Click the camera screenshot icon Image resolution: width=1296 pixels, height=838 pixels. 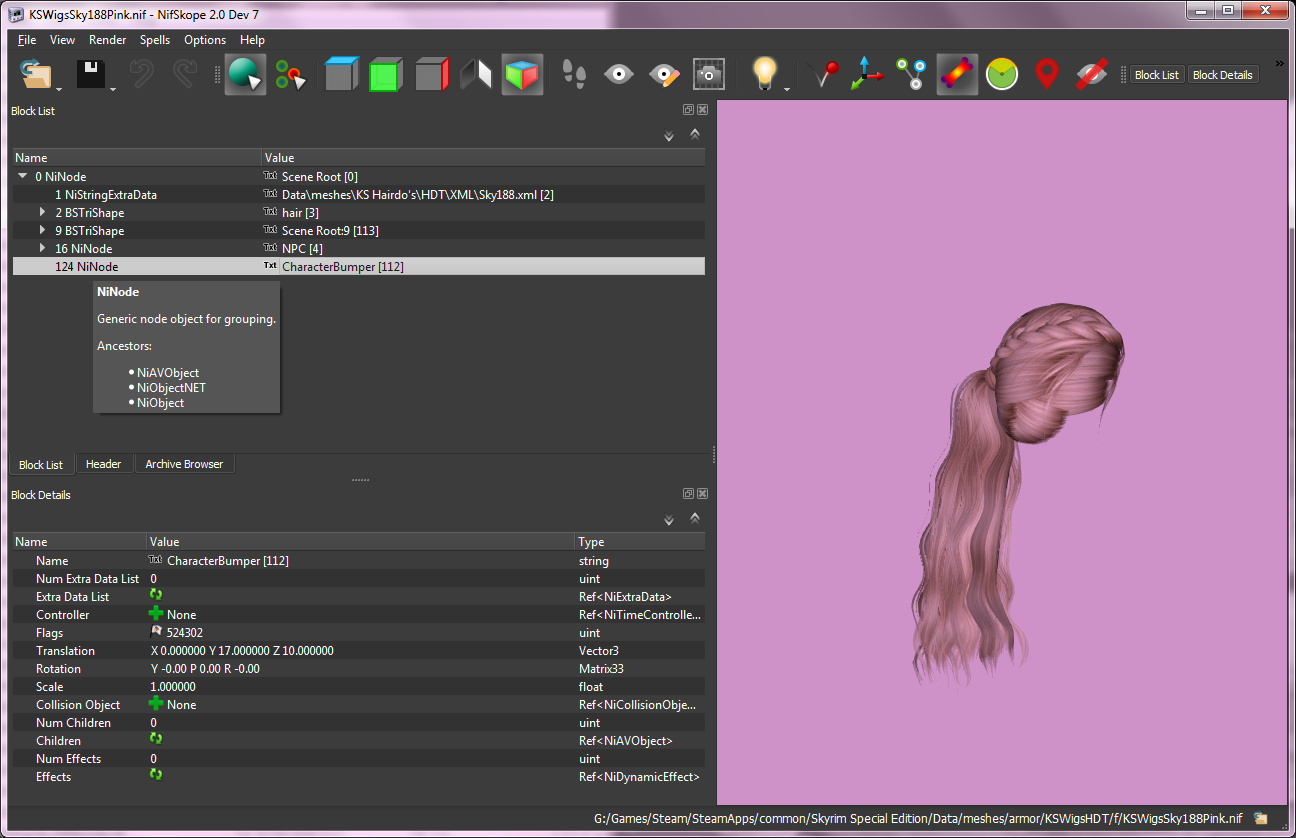(708, 74)
